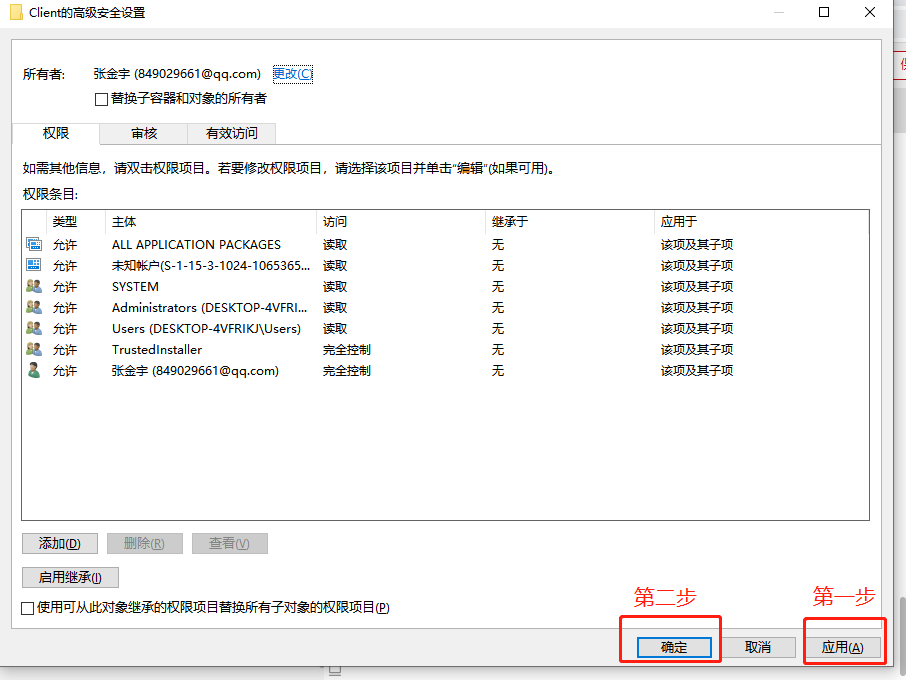The height and width of the screenshot is (680, 906).
Task: Select the TrustedInstaller principal entry
Action: (x=445, y=350)
